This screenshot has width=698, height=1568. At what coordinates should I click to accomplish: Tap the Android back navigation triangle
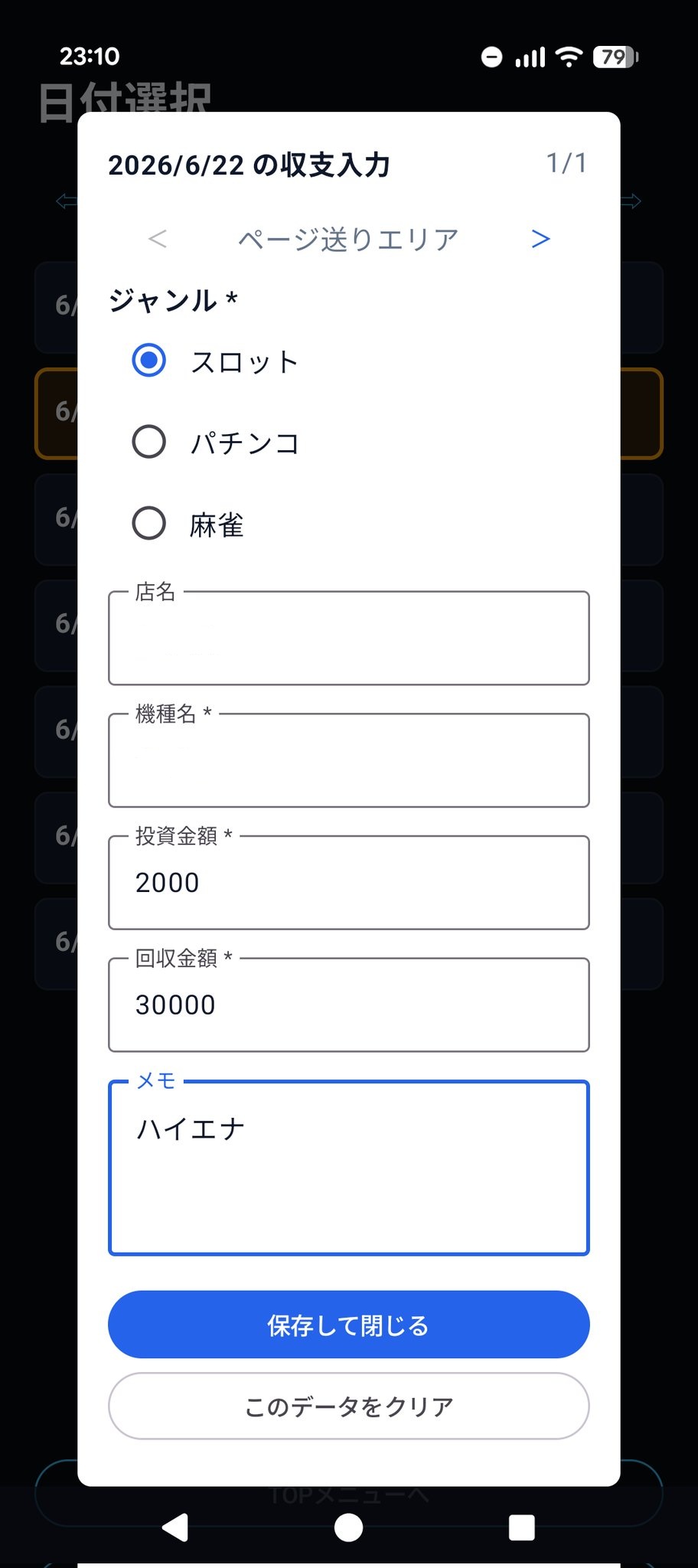[175, 1527]
